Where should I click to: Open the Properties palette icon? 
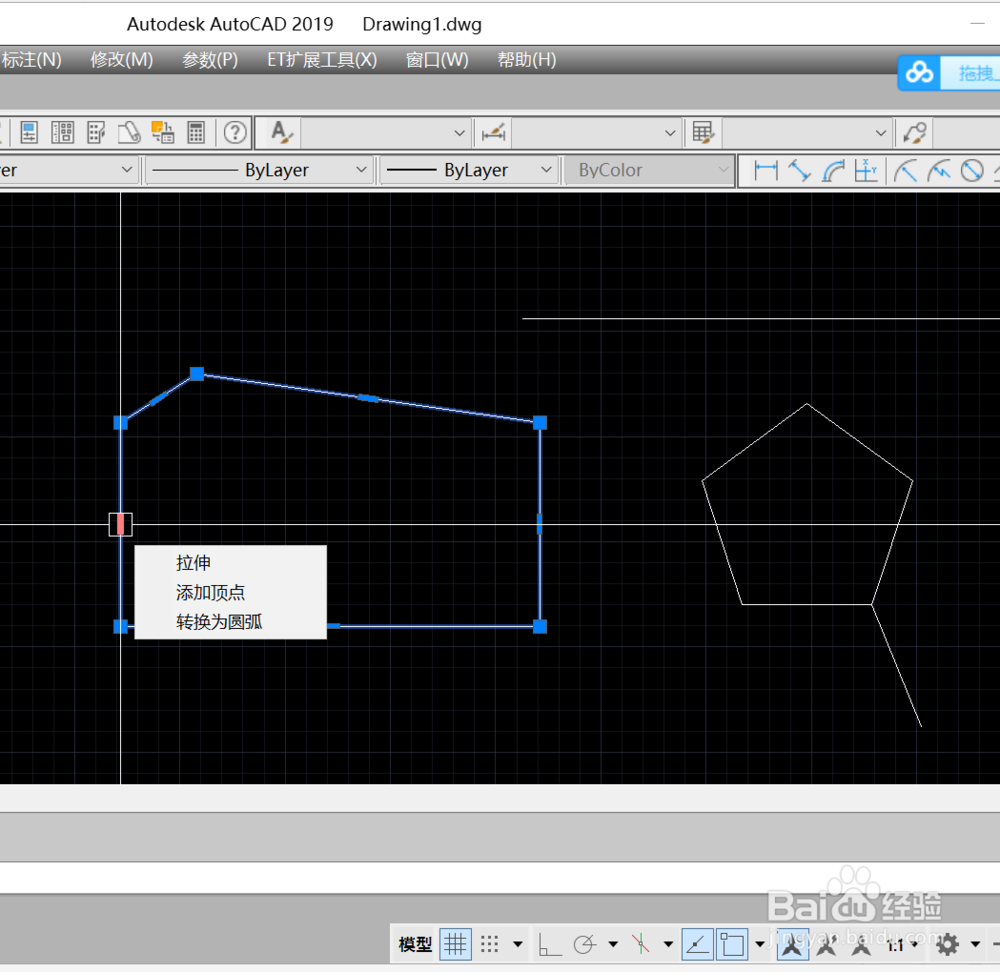(29, 133)
